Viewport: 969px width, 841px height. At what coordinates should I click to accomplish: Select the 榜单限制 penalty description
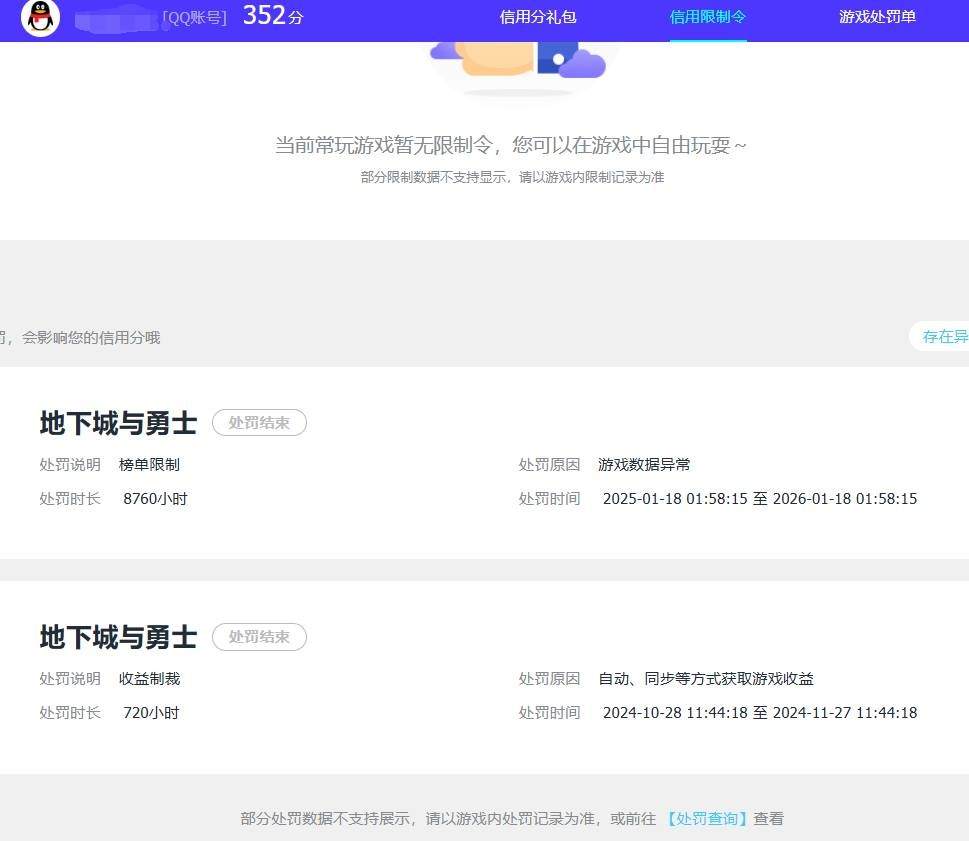pos(149,465)
